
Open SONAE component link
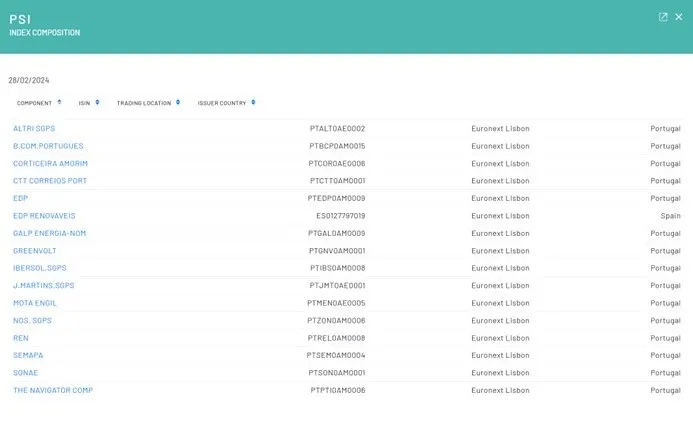(26, 373)
